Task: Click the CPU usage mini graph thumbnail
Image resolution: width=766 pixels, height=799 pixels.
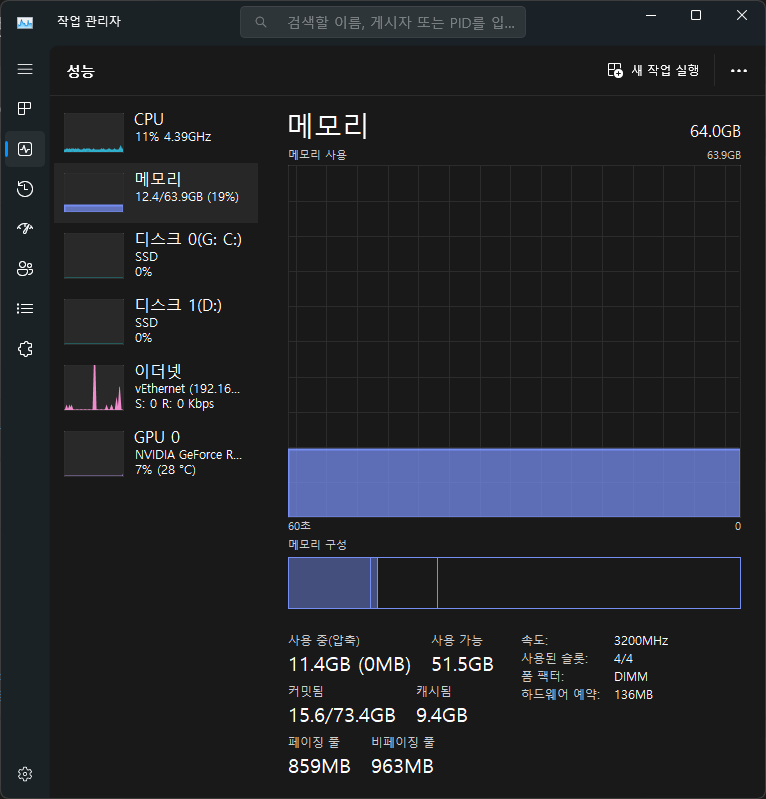Action: pos(94,132)
